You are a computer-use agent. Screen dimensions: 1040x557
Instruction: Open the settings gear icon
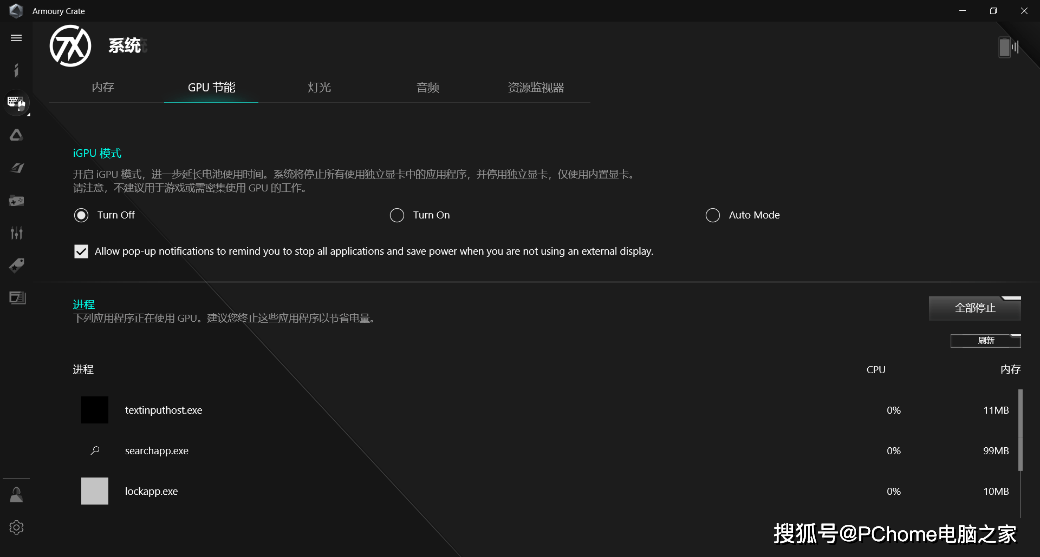coord(16,527)
